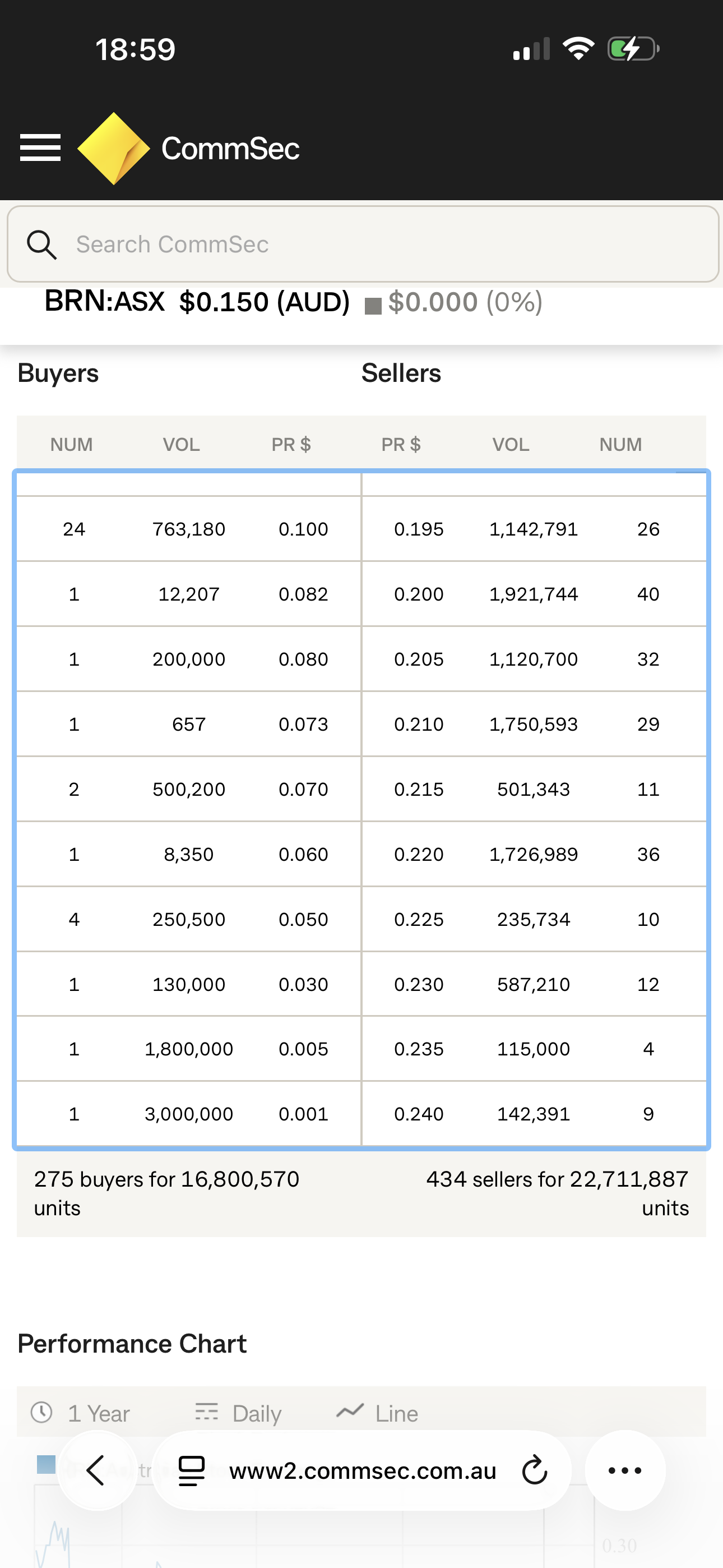Screen dimensions: 723x1568
Task: Tap the Wi-Fi status icon
Action: 578,49
